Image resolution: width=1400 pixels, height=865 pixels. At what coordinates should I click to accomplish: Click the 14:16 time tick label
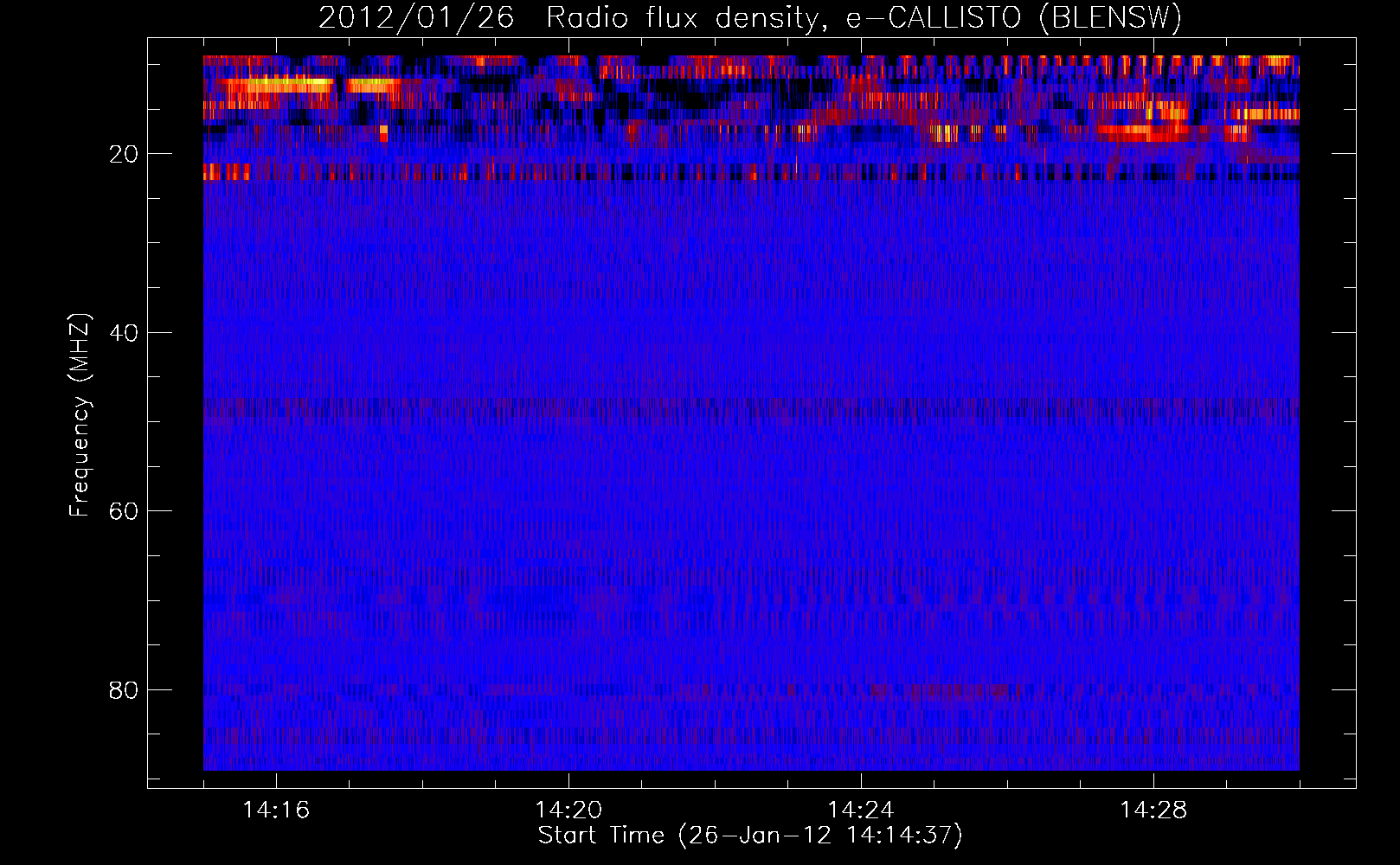[x=276, y=811]
